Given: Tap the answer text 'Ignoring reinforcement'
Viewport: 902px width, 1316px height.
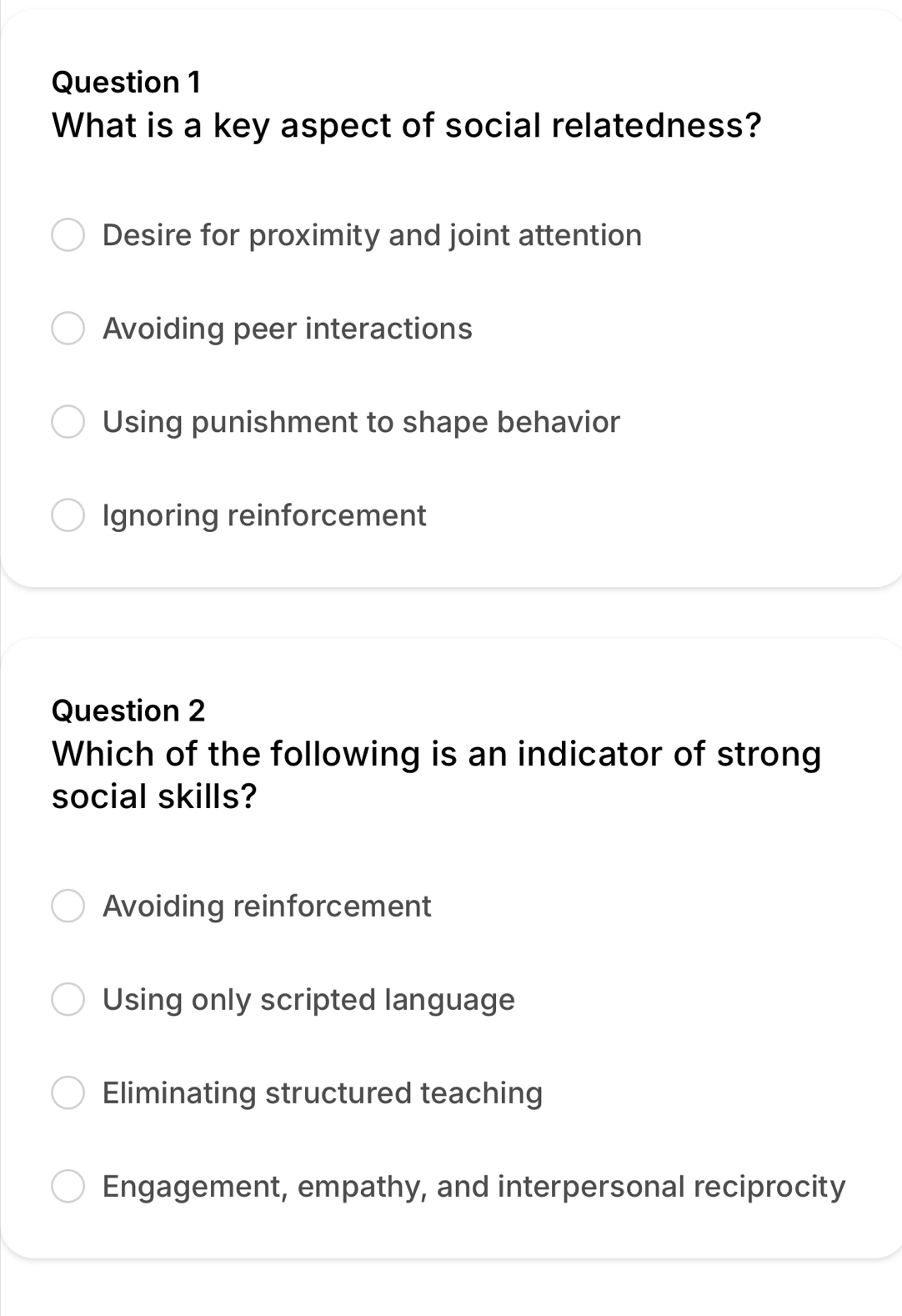Looking at the screenshot, I should 264,515.
